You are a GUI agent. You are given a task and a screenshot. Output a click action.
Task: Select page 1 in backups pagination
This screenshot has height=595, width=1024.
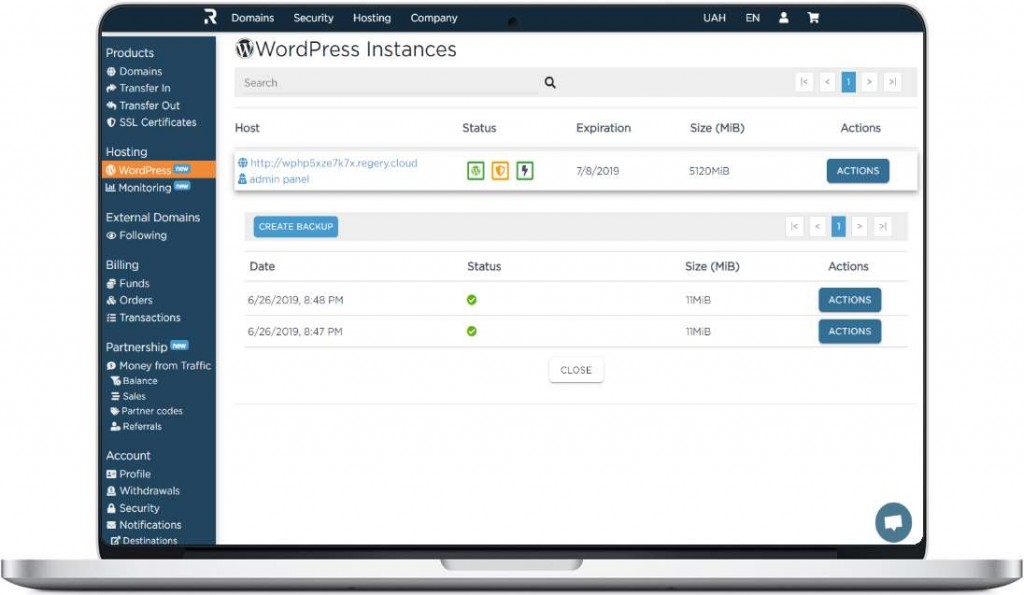839,226
